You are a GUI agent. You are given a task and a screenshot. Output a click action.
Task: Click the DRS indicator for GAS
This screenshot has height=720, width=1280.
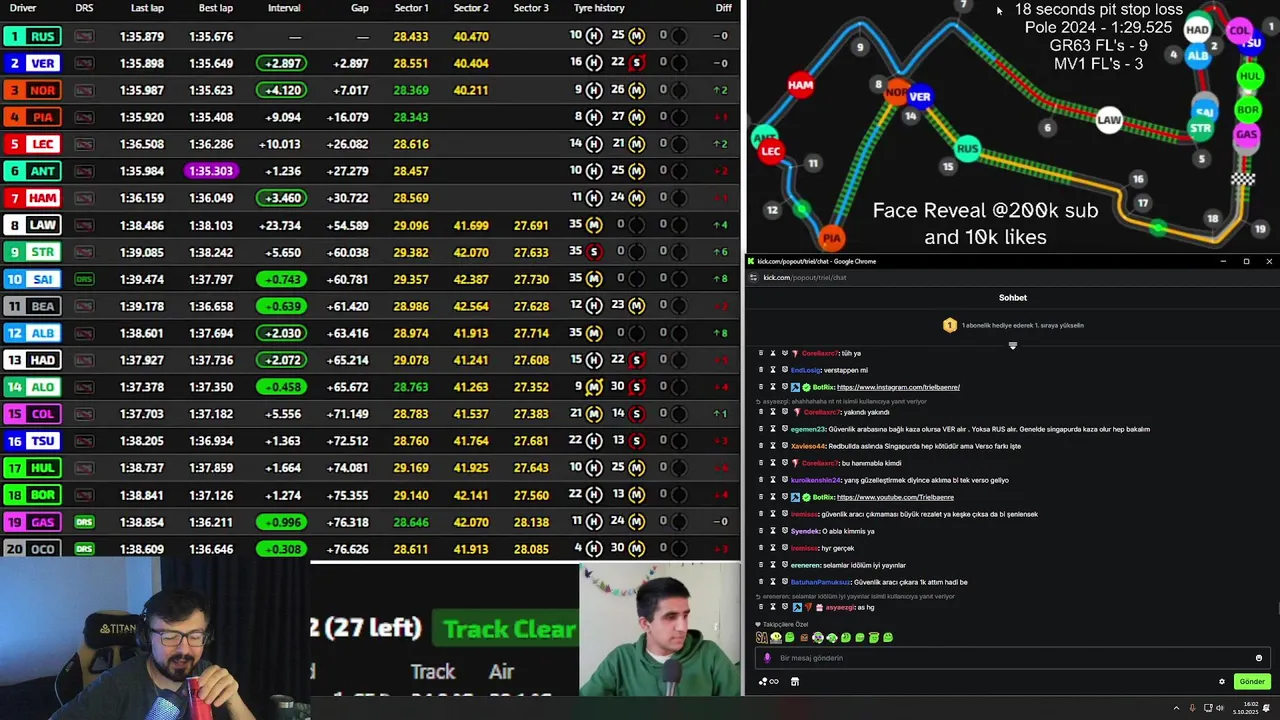click(x=84, y=522)
